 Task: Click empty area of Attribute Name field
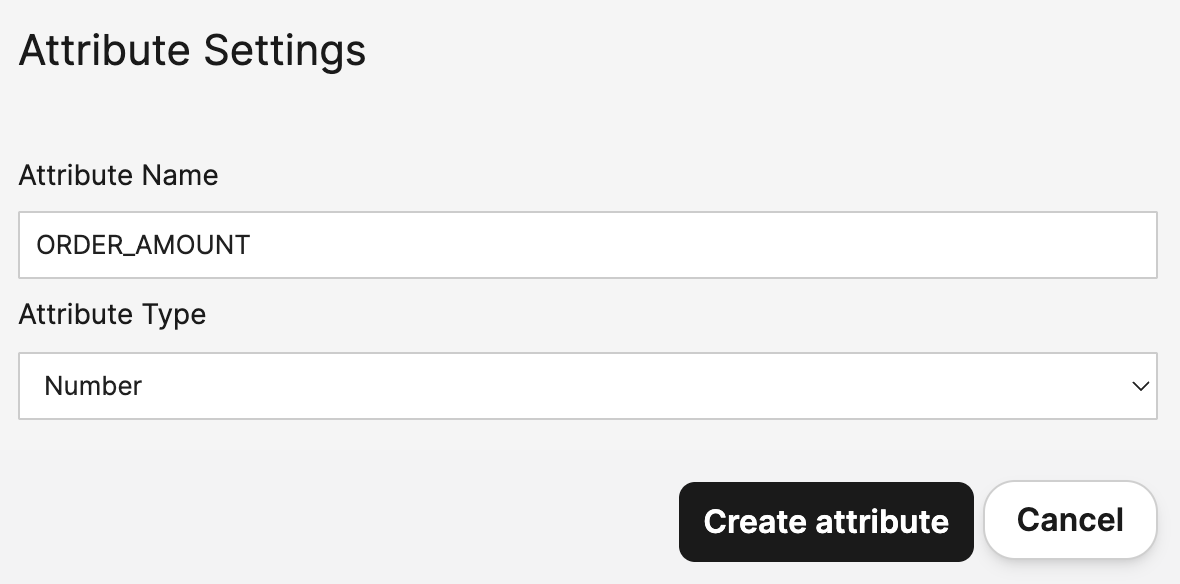[x=700, y=245]
